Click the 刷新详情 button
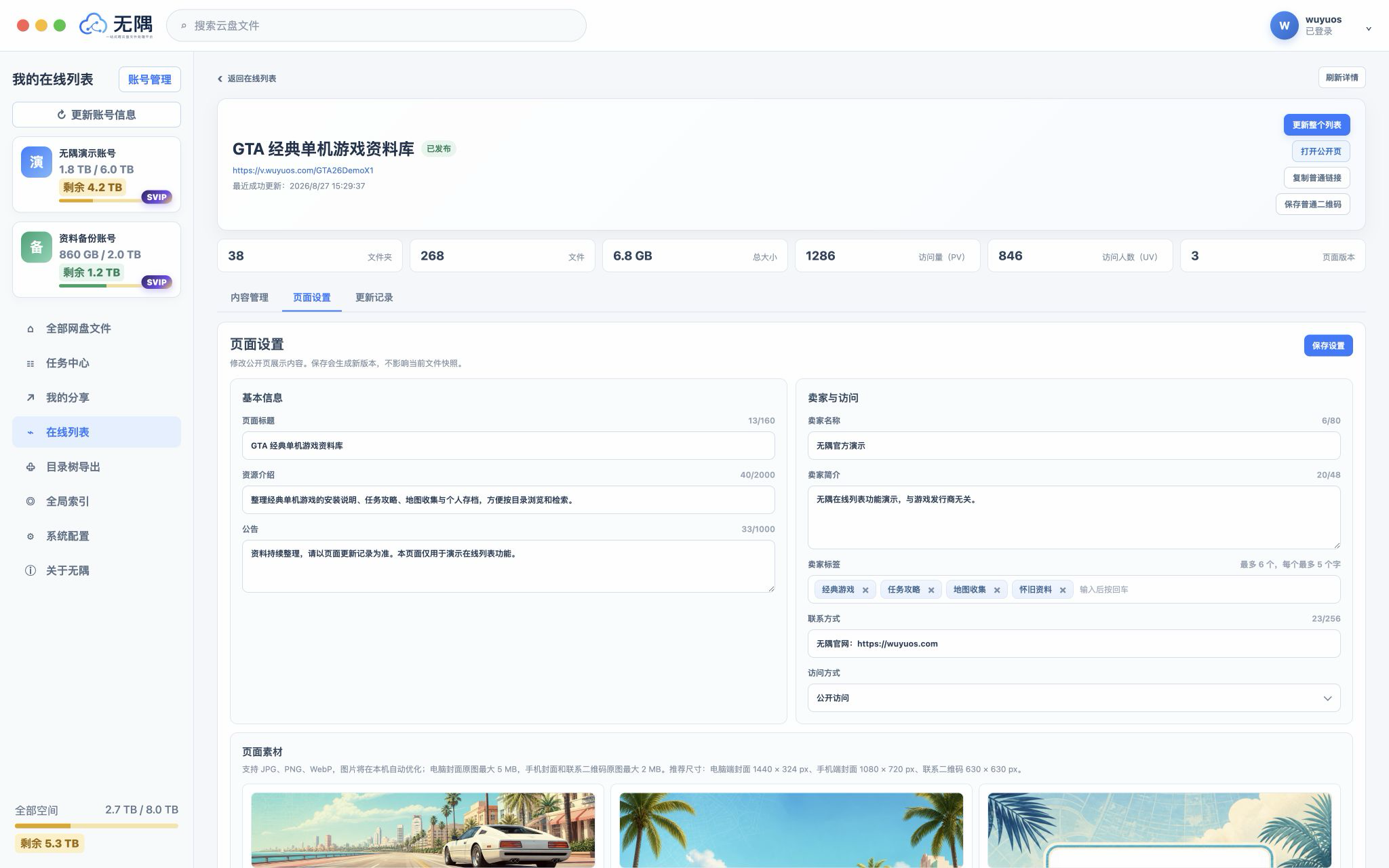This screenshot has width=1389, height=868. 1342,77
